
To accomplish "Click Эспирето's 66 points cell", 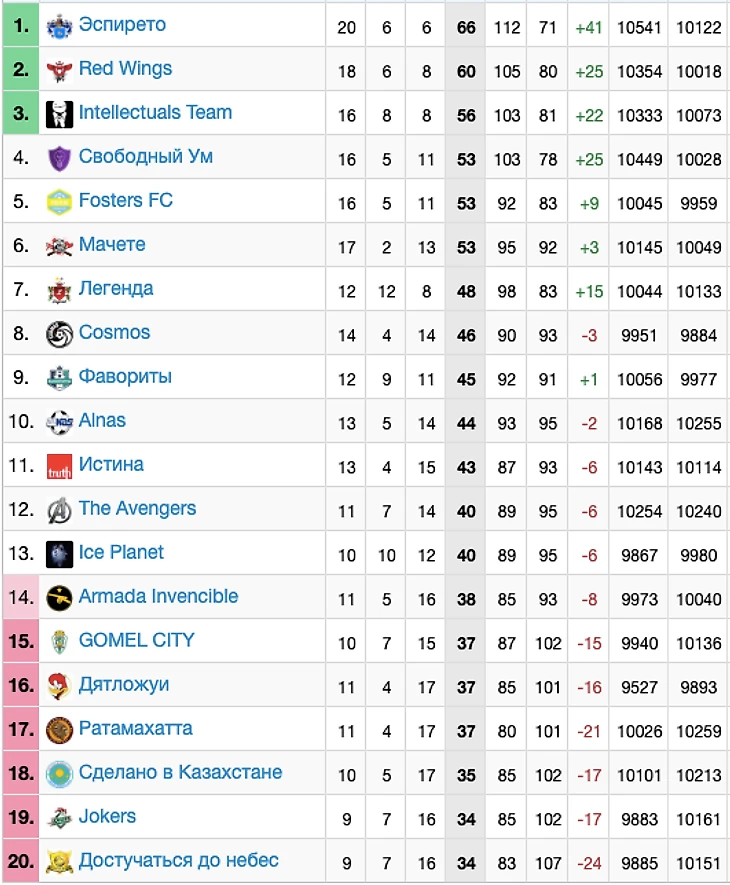I will pyautogui.click(x=466, y=28).
